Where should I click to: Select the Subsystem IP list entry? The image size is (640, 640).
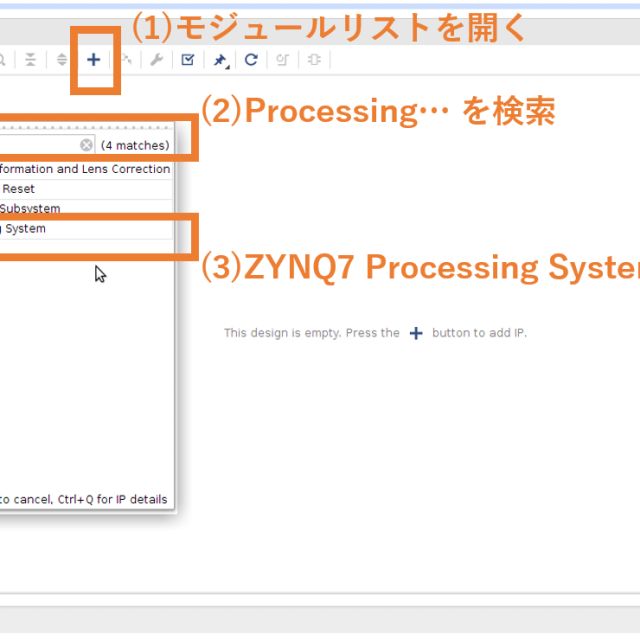[x=30, y=209]
